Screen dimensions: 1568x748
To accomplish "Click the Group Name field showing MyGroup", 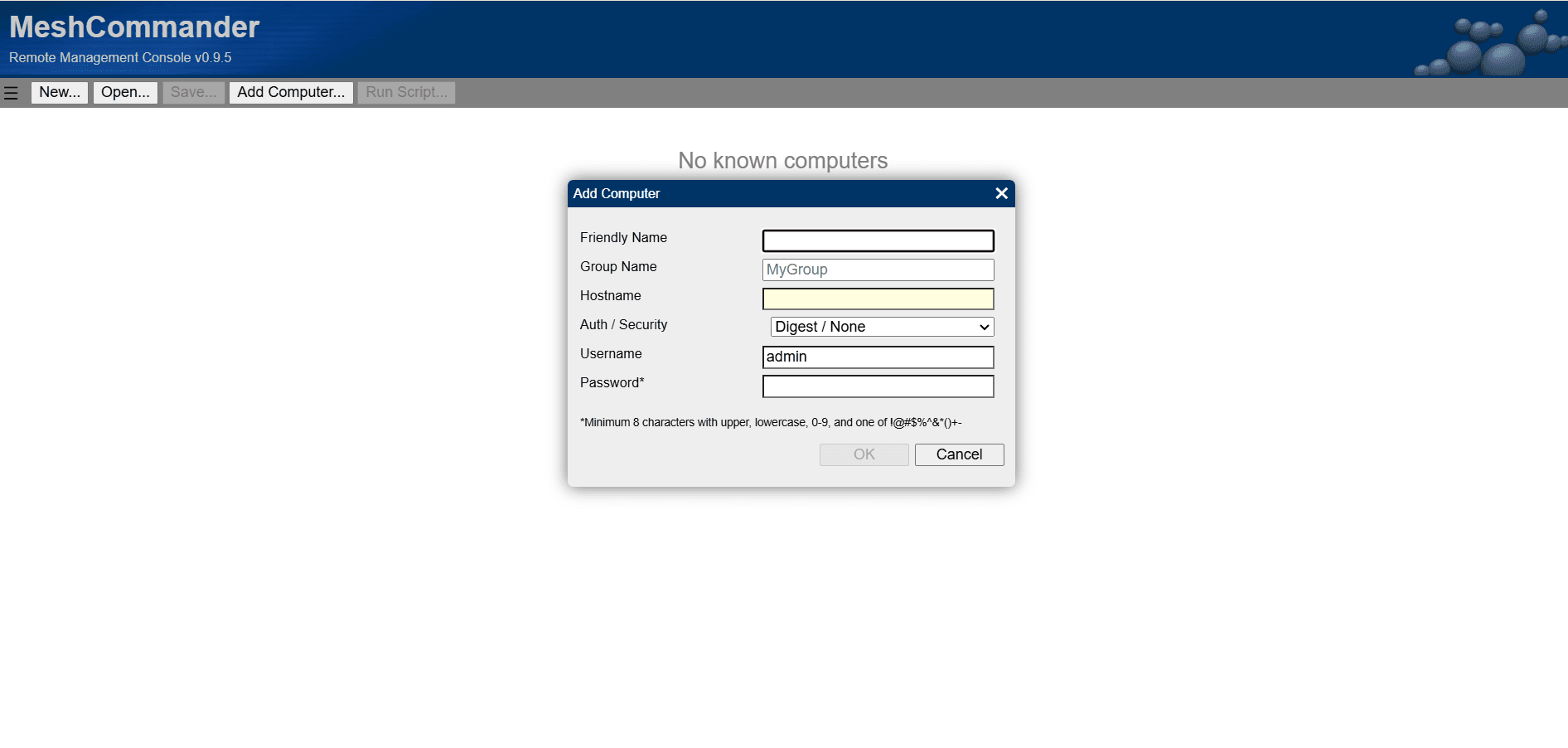I will tap(878, 270).
